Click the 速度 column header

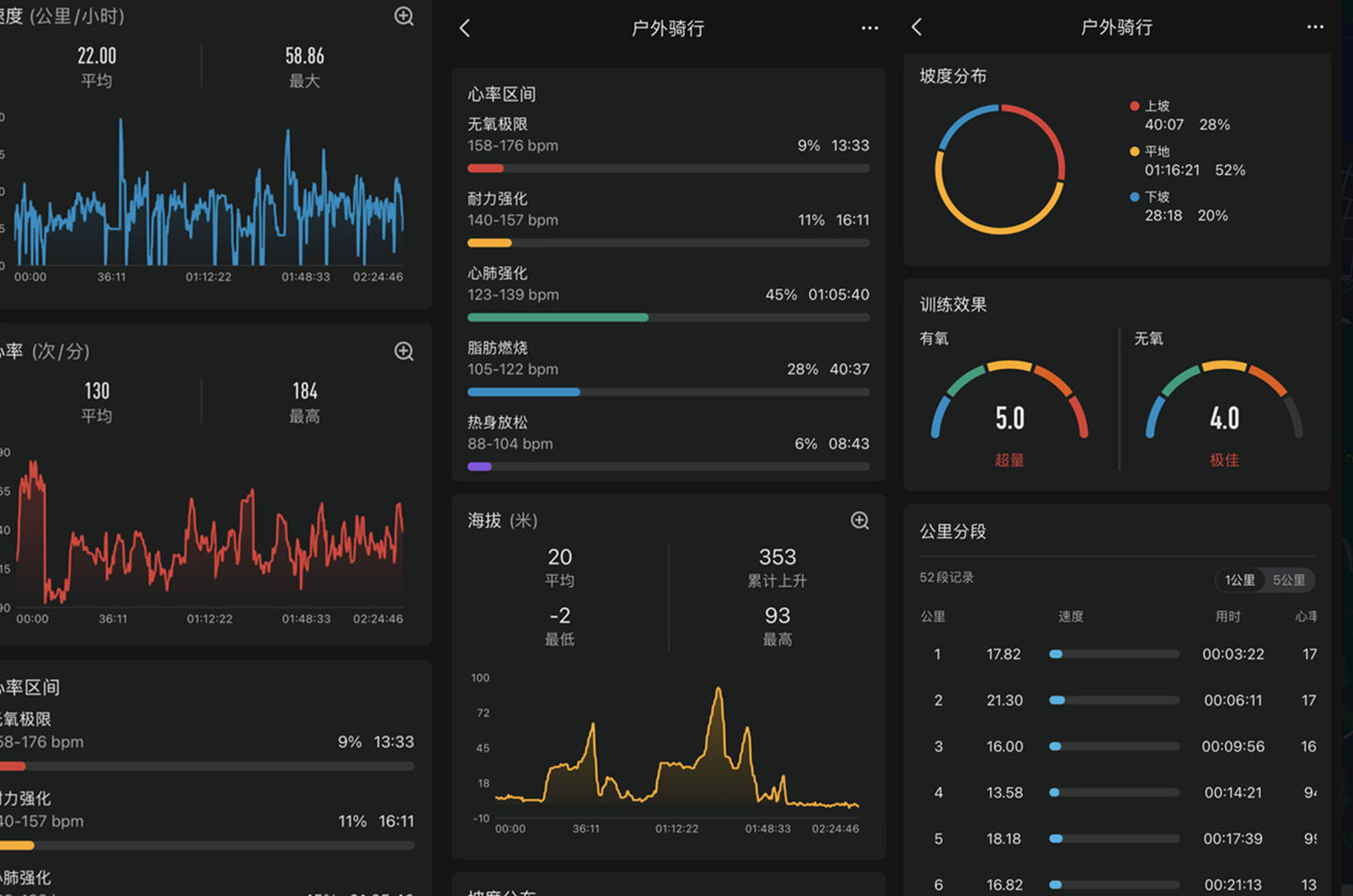(1071, 616)
